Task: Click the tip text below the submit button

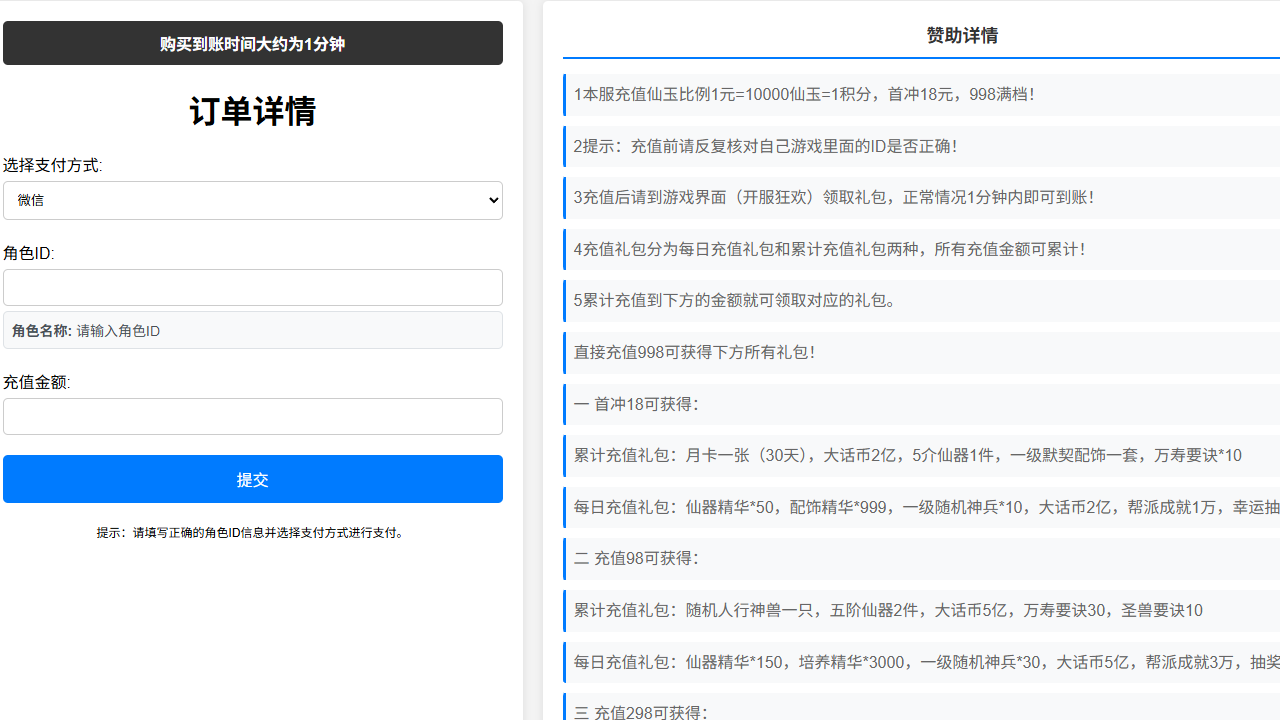Action: click(252, 532)
